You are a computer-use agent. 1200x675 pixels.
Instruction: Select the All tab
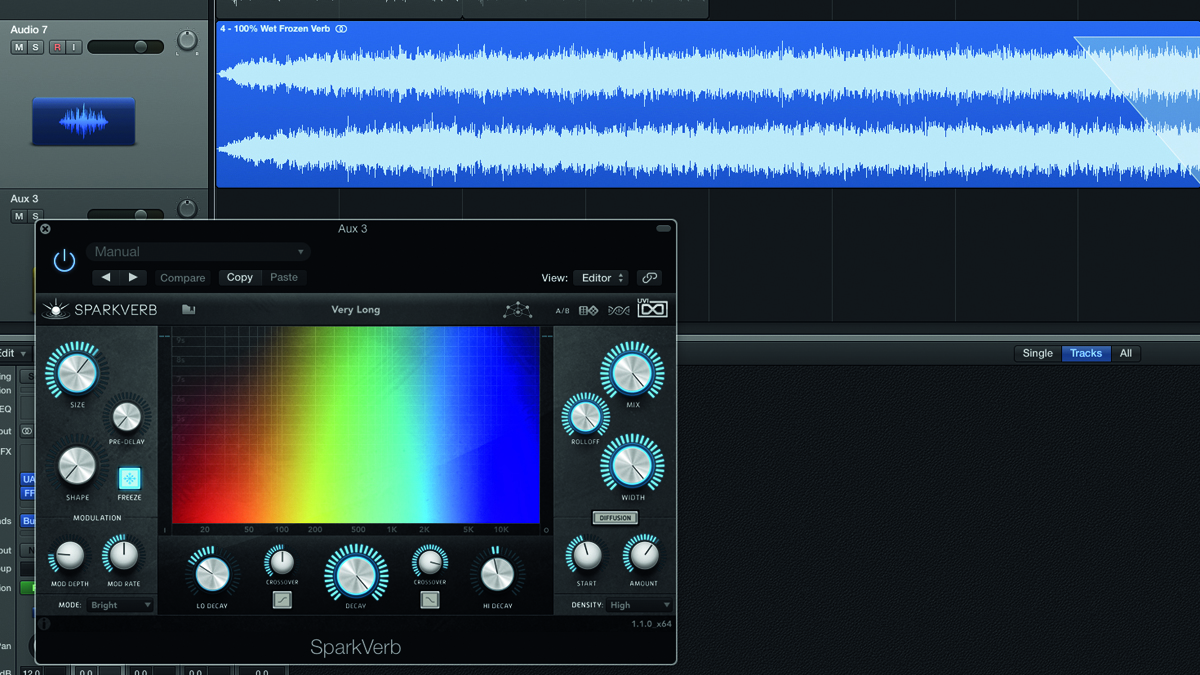click(1126, 353)
